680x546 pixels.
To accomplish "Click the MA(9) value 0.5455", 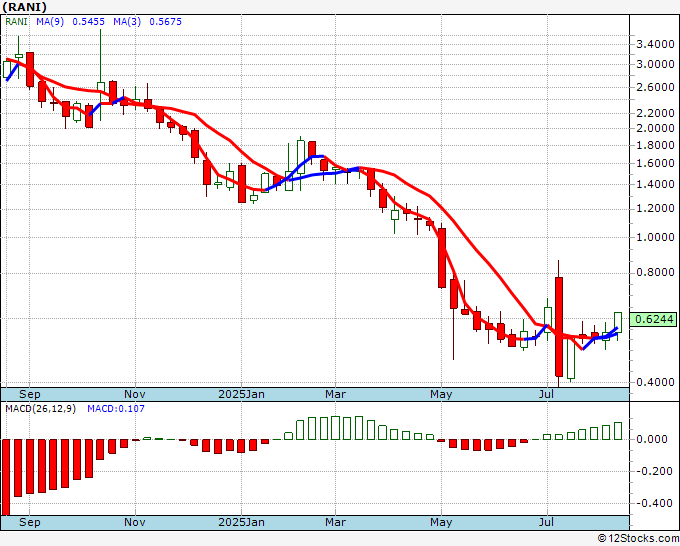I will point(88,22).
